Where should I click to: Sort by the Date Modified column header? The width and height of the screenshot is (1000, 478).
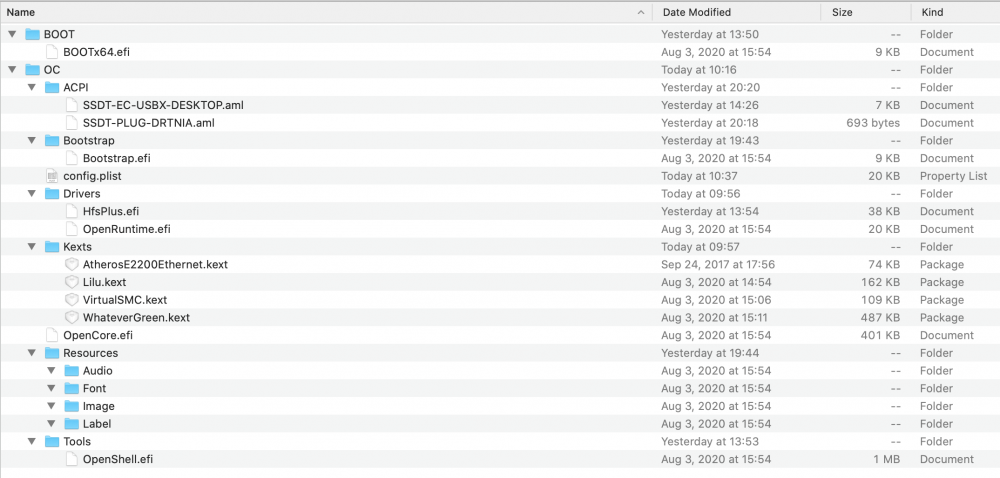click(737, 12)
